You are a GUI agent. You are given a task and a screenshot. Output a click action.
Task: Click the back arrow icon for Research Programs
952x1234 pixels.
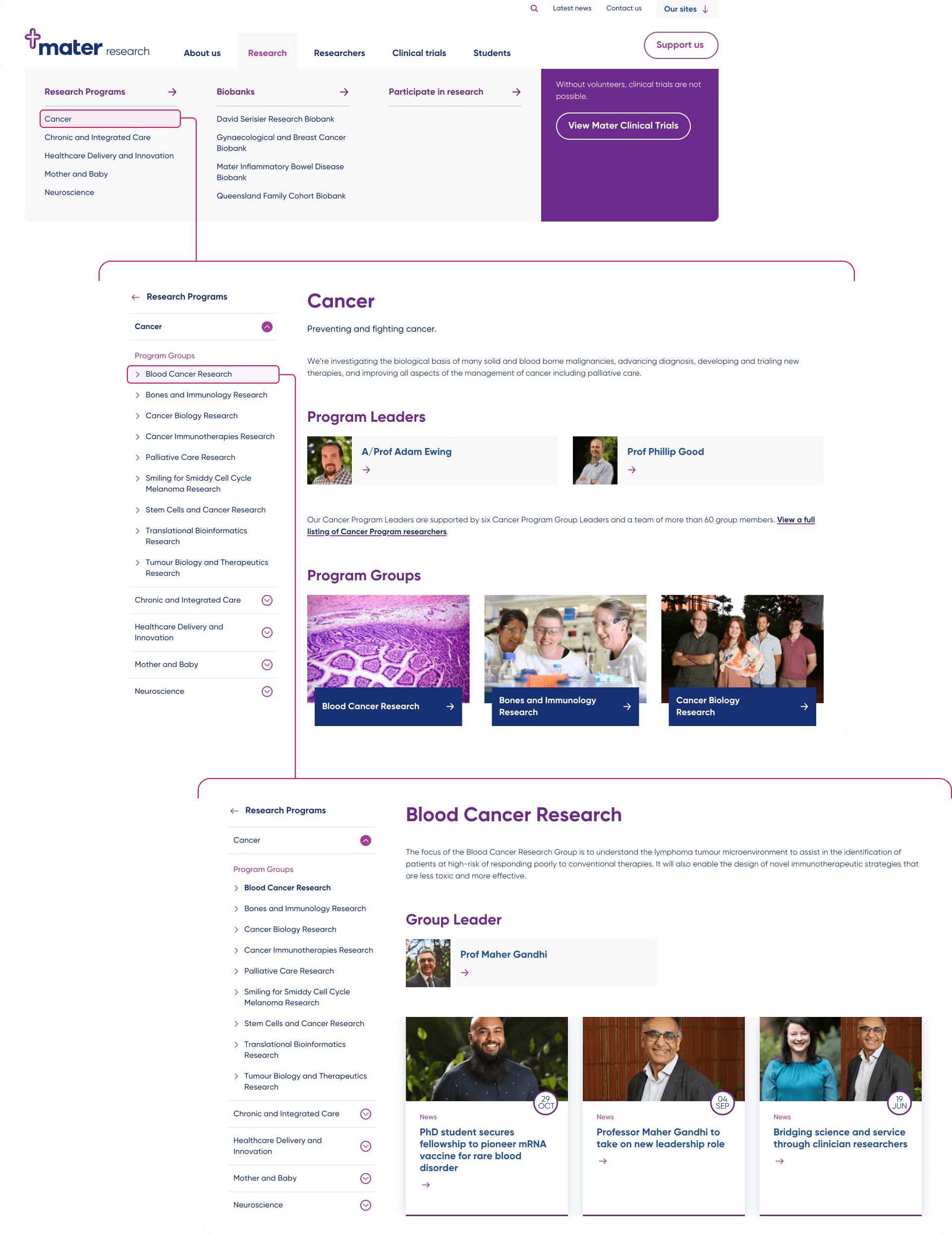pyautogui.click(x=136, y=296)
